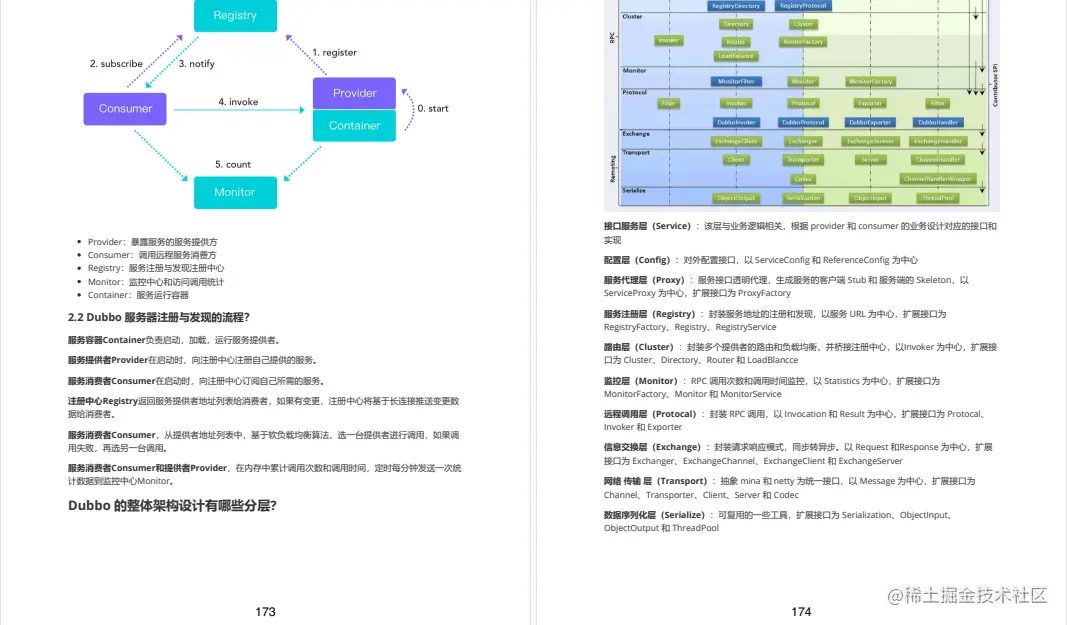
Task: Click the purple Consumer box in the diagram
Action: 125,109
